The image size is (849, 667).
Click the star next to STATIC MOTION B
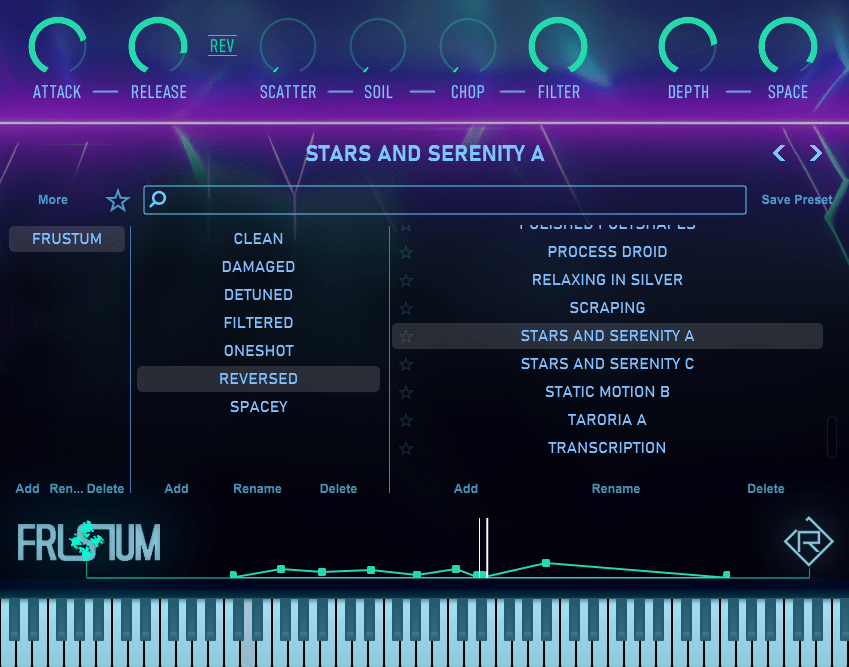pyautogui.click(x=406, y=393)
